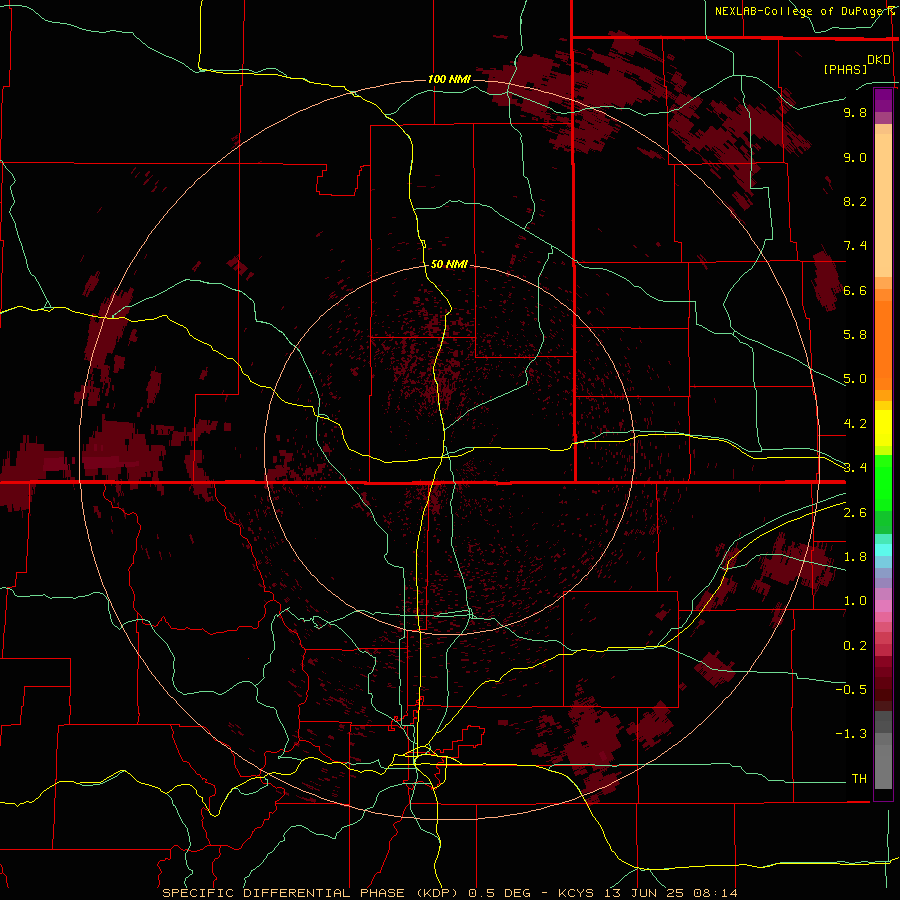Click the 1.0 legend value
This screenshot has width=900, height=900.
[855, 601]
